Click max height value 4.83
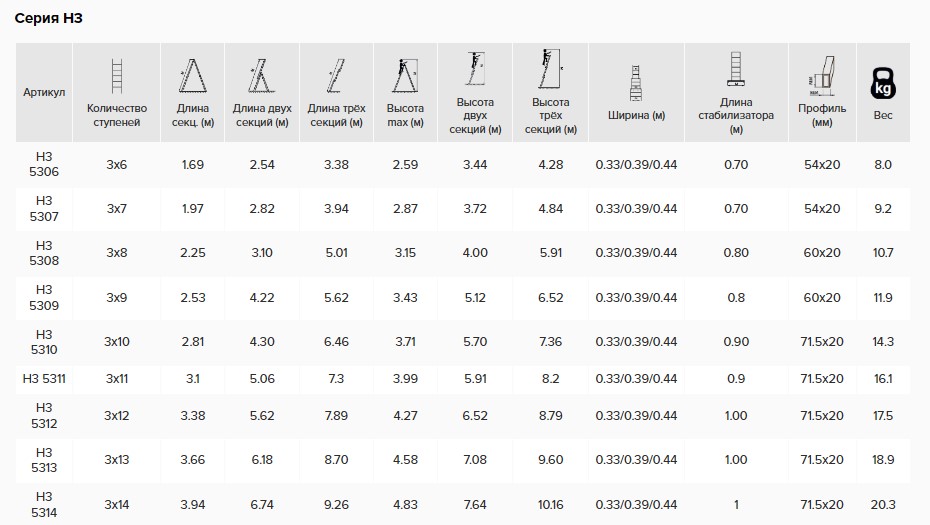This screenshot has height=525, width=930. (405, 504)
